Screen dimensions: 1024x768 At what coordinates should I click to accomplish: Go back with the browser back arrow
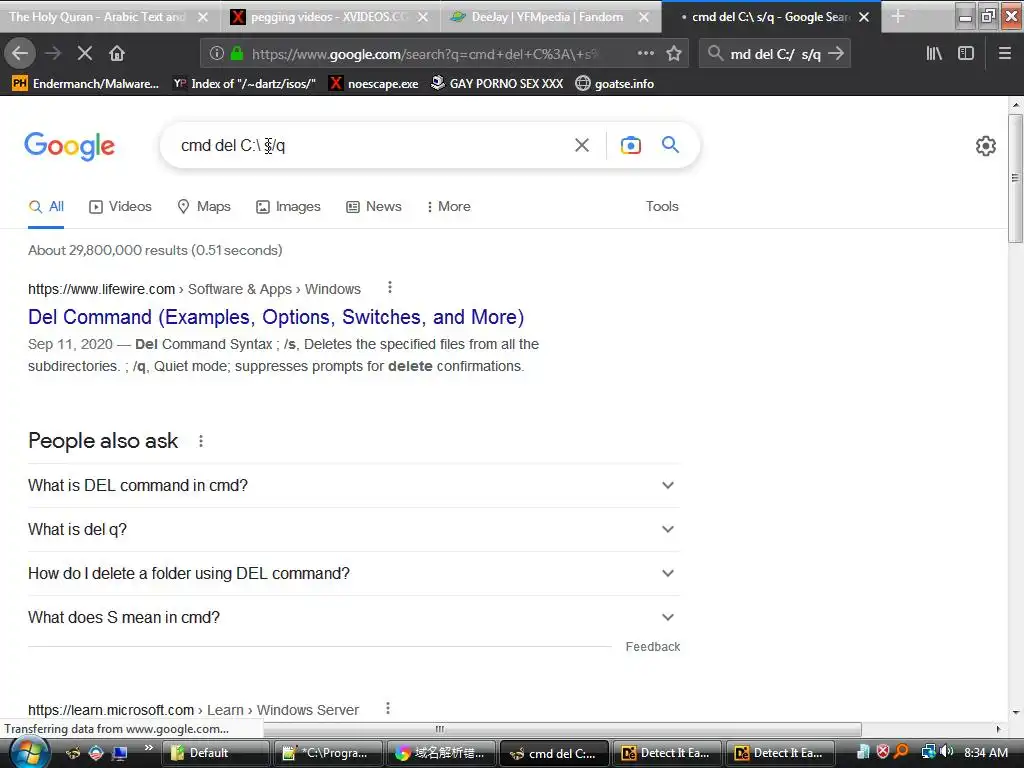click(20, 53)
